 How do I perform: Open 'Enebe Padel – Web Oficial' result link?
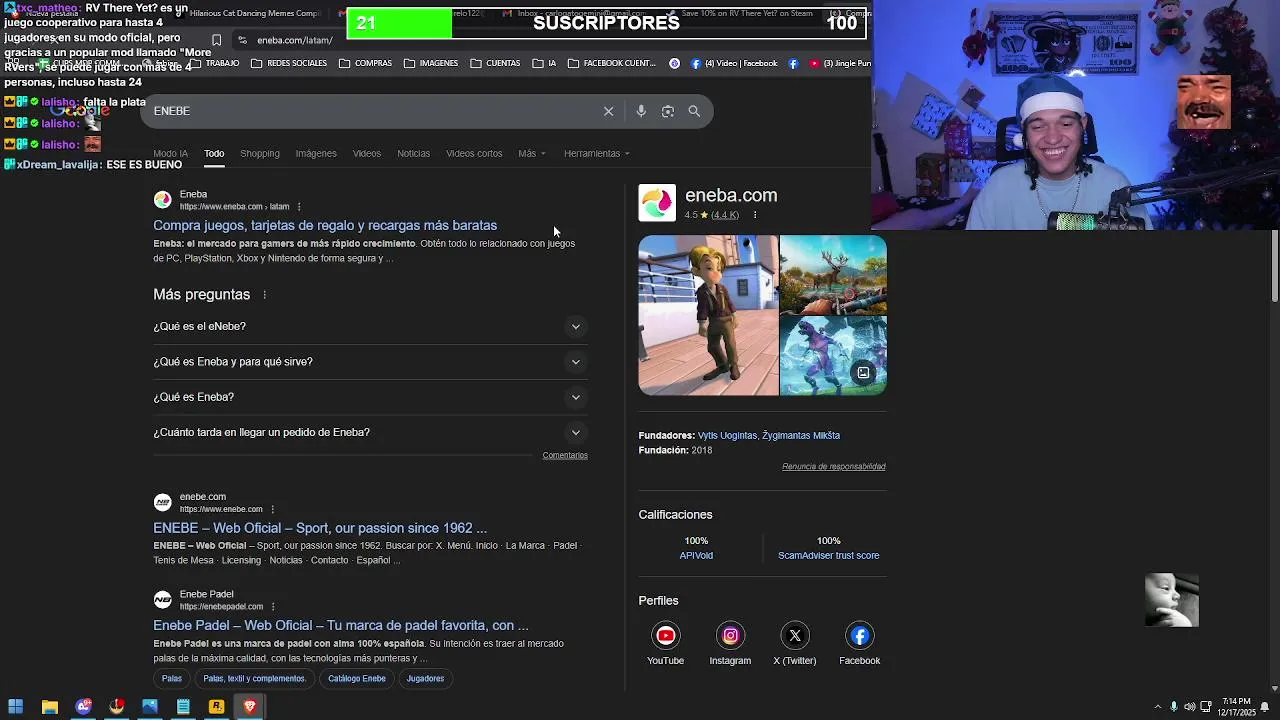pyautogui.click(x=341, y=625)
